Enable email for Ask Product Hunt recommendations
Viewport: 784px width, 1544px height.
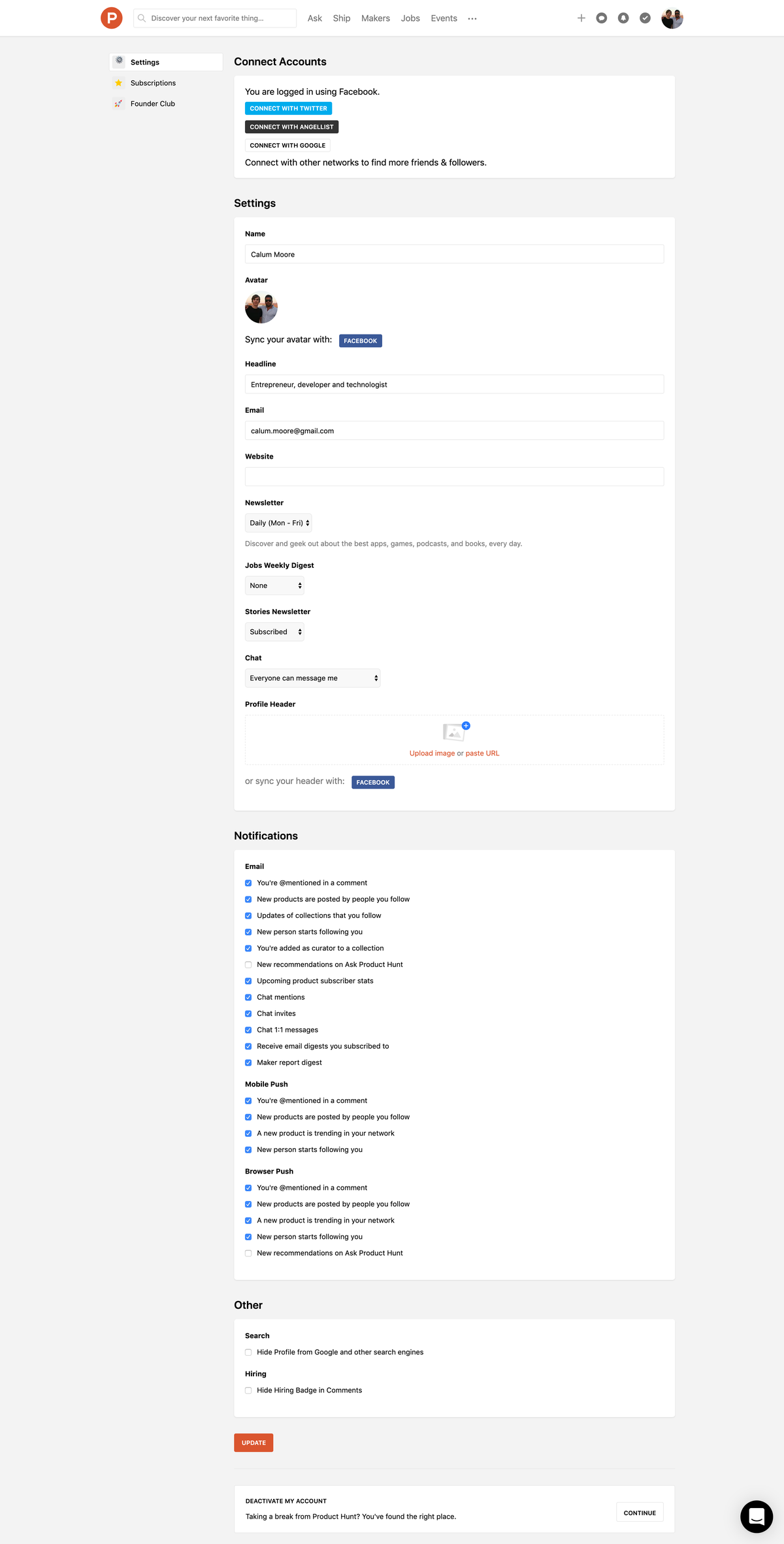[x=248, y=964]
